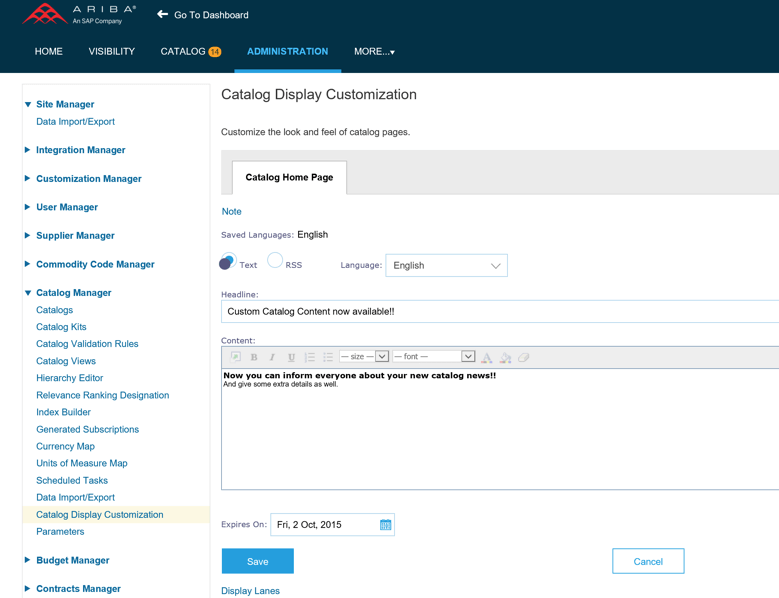
Task: Open the font dropdown in editor toolbar
Action: point(434,356)
